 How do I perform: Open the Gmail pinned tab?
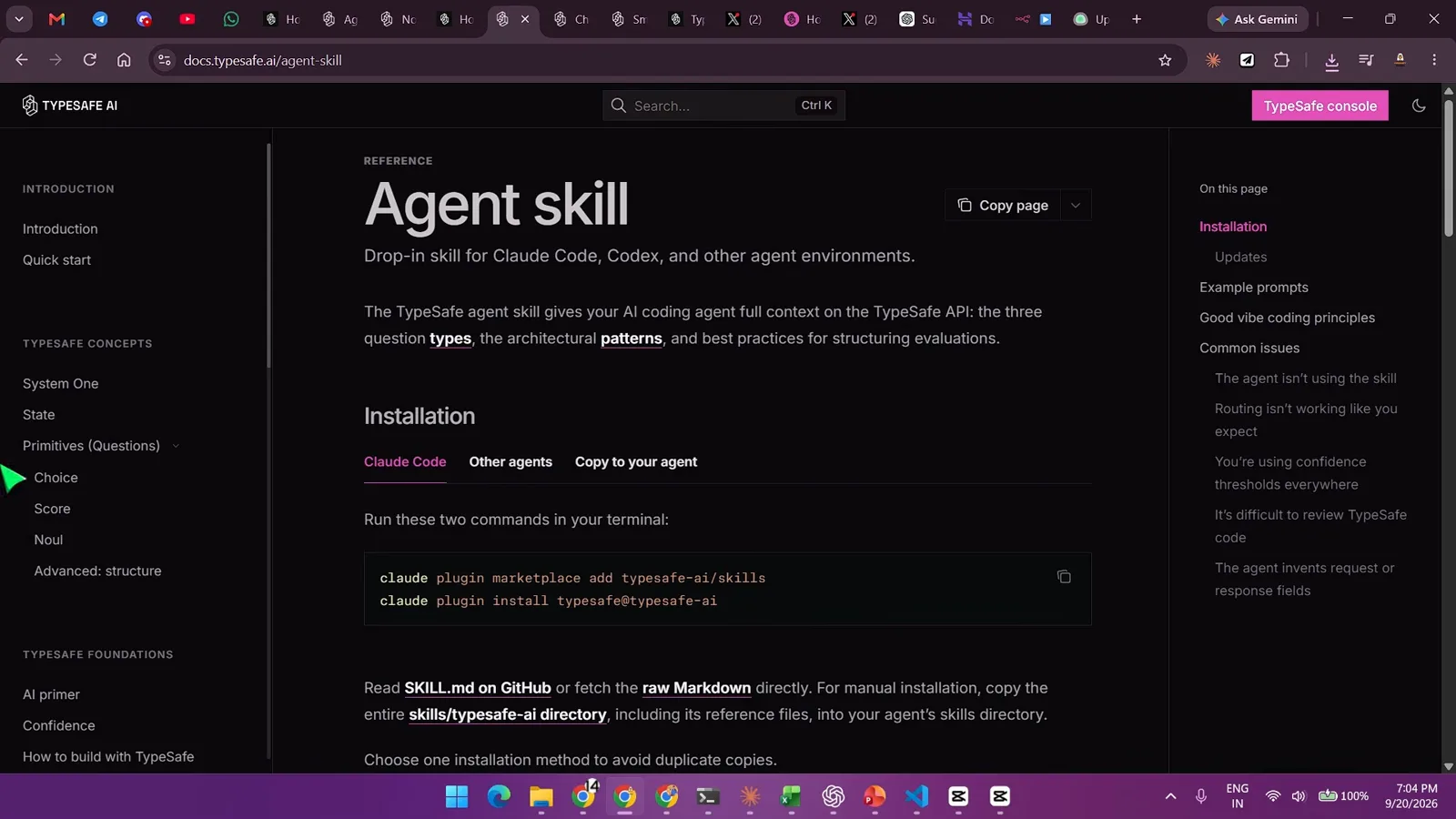(x=56, y=18)
